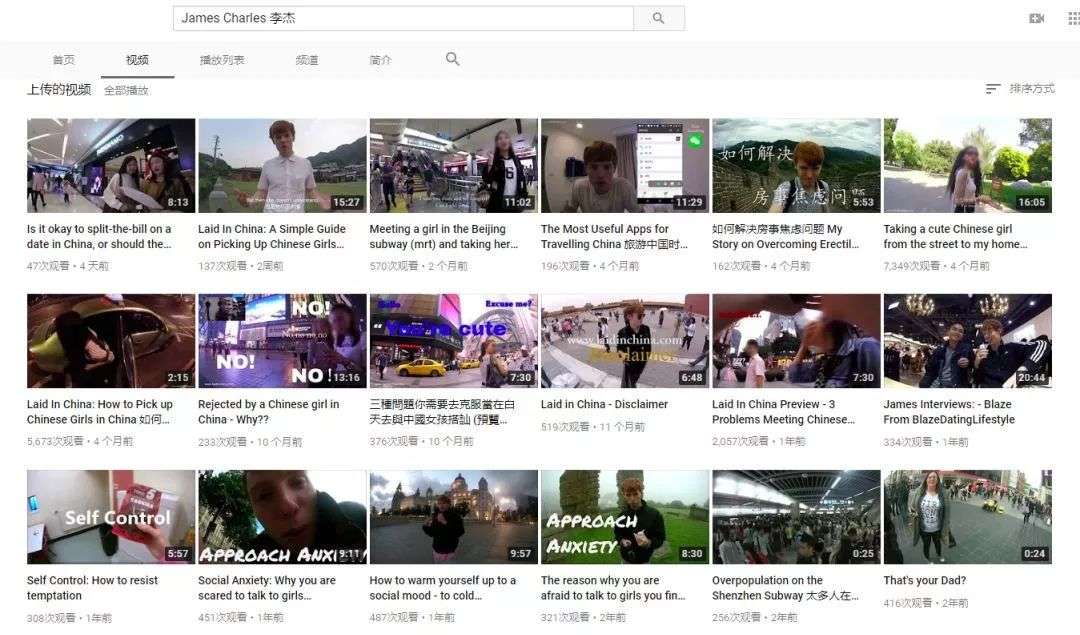The image size is (1080, 635).
Task: Switch to the 首页 tab
Action: tap(63, 60)
